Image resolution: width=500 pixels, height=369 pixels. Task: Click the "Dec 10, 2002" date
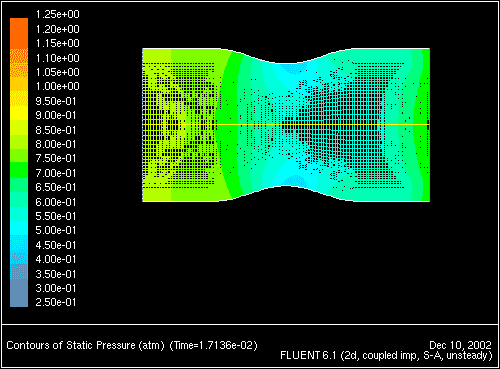(460, 345)
